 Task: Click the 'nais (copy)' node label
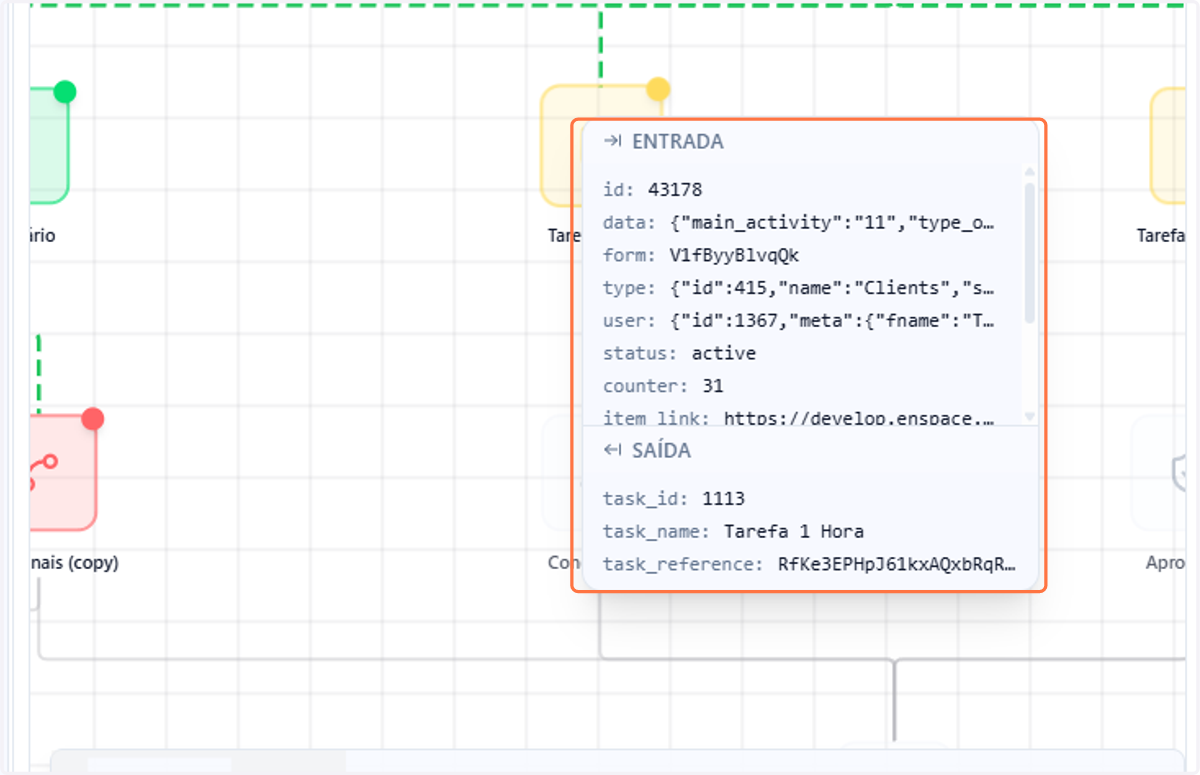pyautogui.click(x=75, y=563)
